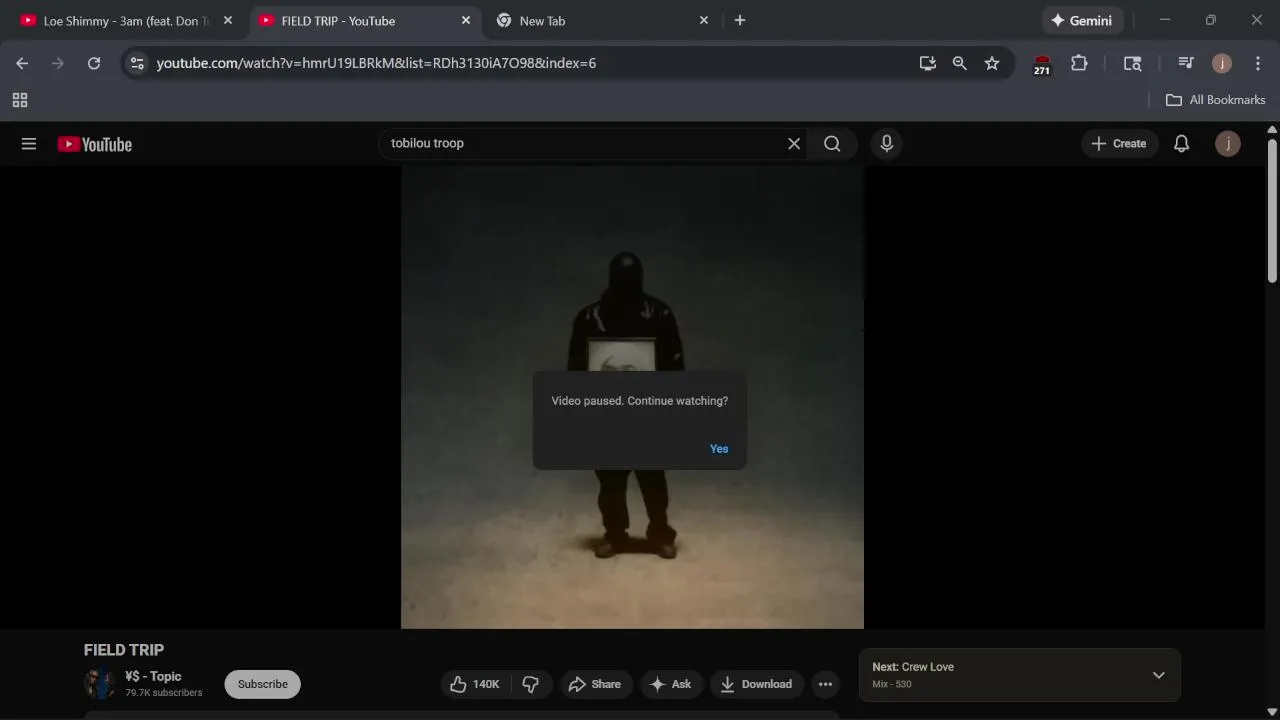Image resolution: width=1280 pixels, height=720 pixels.
Task: Dislike the FIELD TRIP video
Action: pyautogui.click(x=531, y=684)
